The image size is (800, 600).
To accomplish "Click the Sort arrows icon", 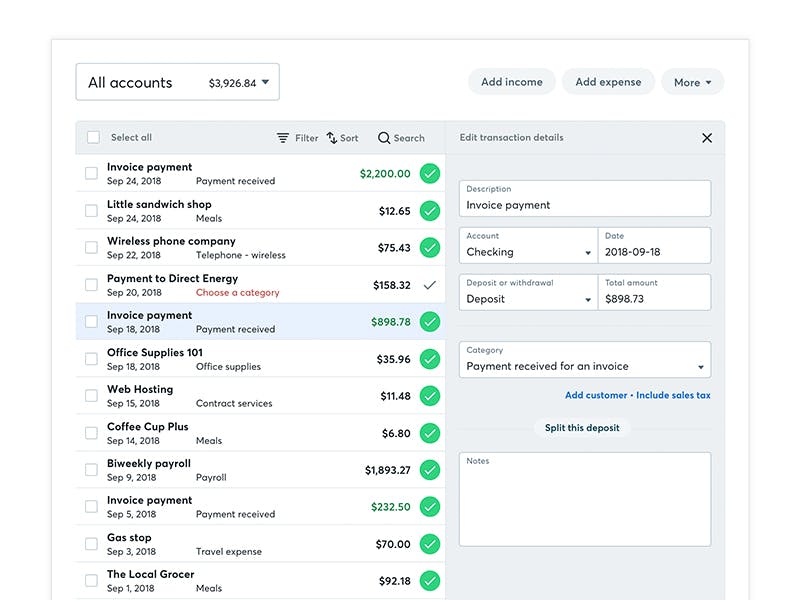I will (x=332, y=138).
